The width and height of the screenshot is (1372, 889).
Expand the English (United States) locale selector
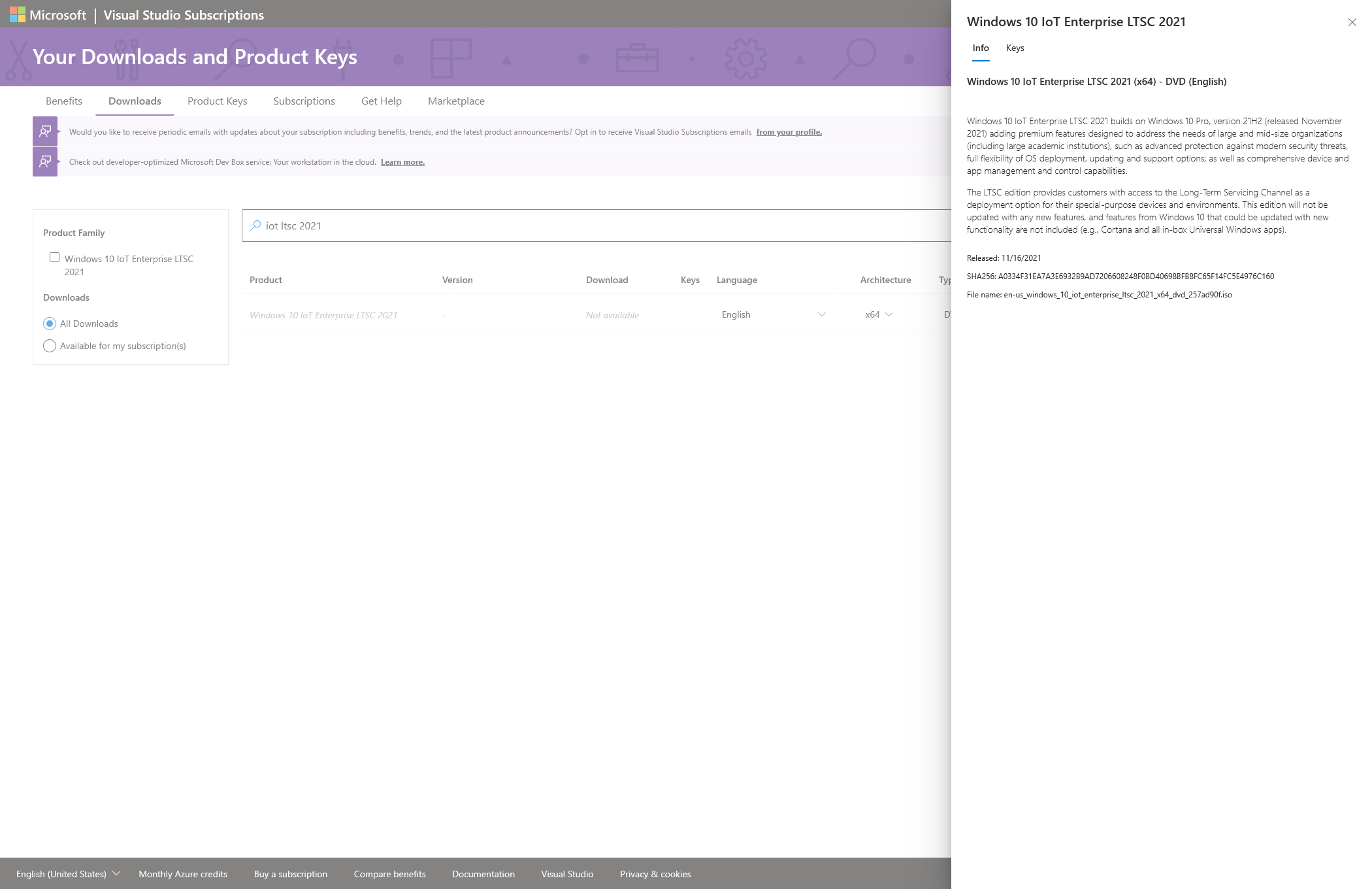tap(68, 874)
